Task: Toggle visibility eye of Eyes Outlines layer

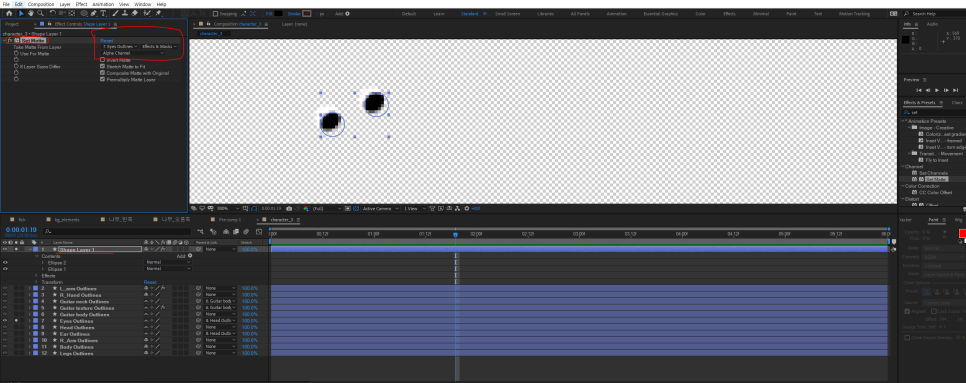Action: point(5,321)
